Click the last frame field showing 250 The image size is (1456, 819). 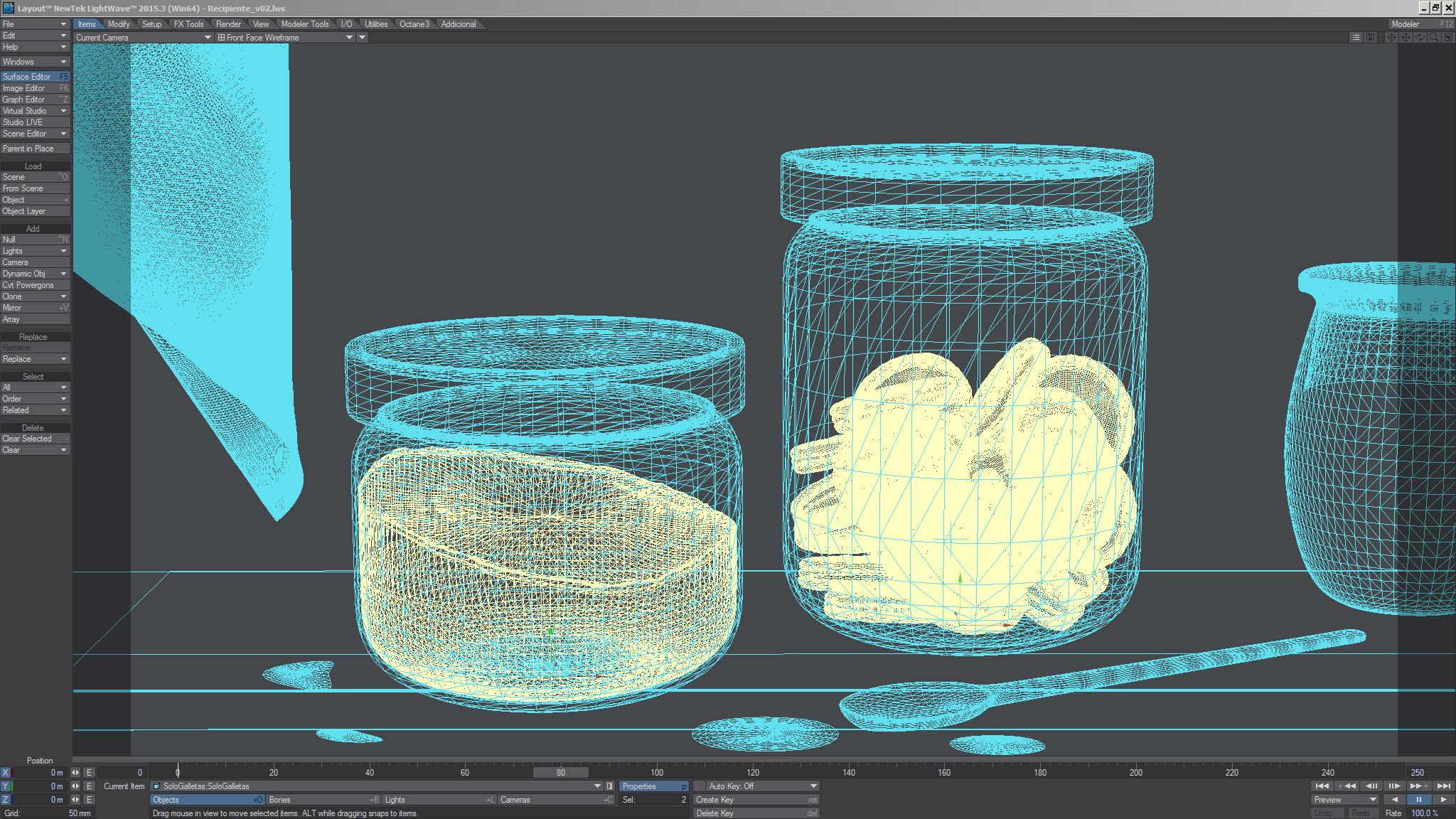[1430, 773]
